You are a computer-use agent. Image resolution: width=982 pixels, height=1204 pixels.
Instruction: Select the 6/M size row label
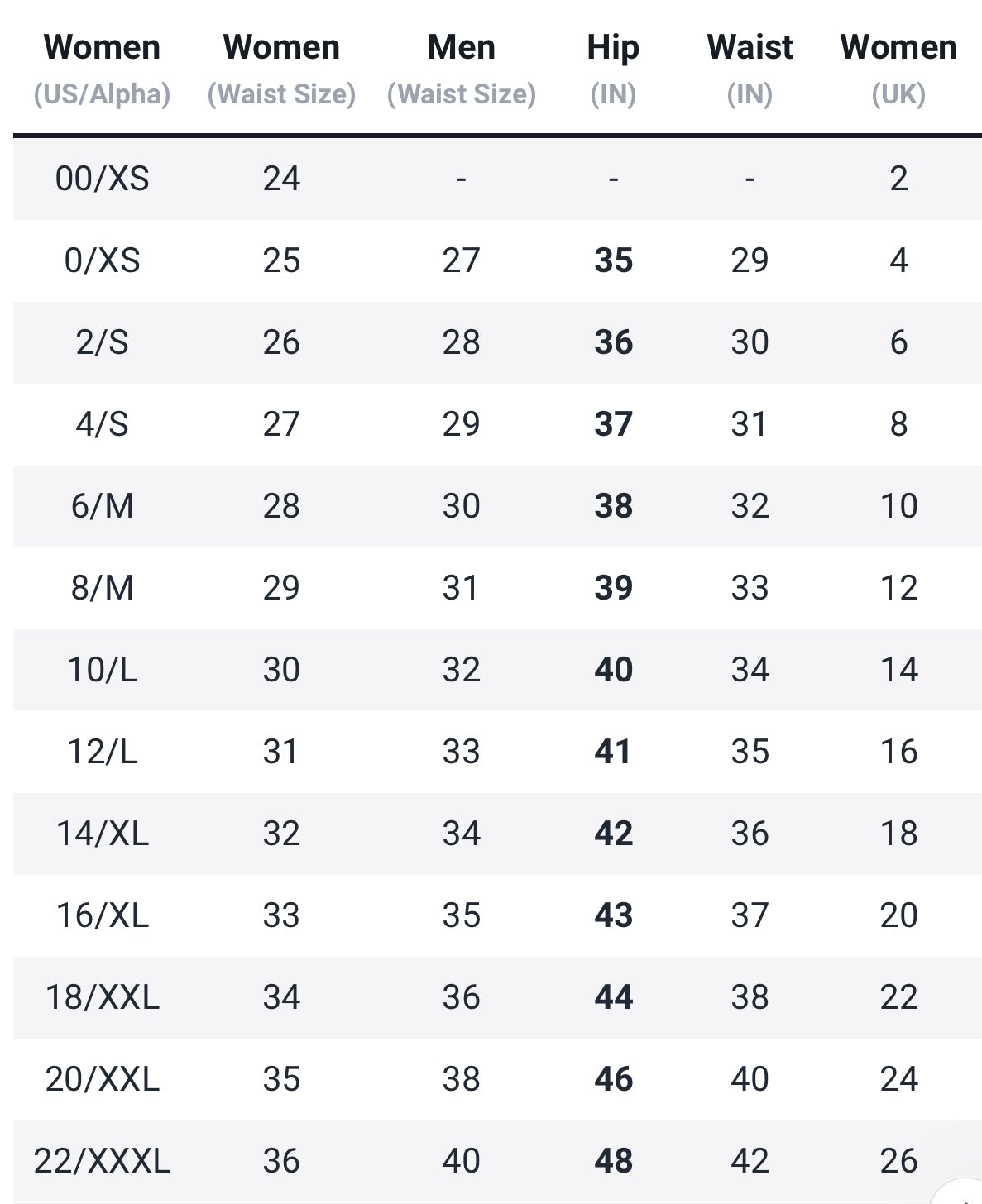click(x=102, y=506)
